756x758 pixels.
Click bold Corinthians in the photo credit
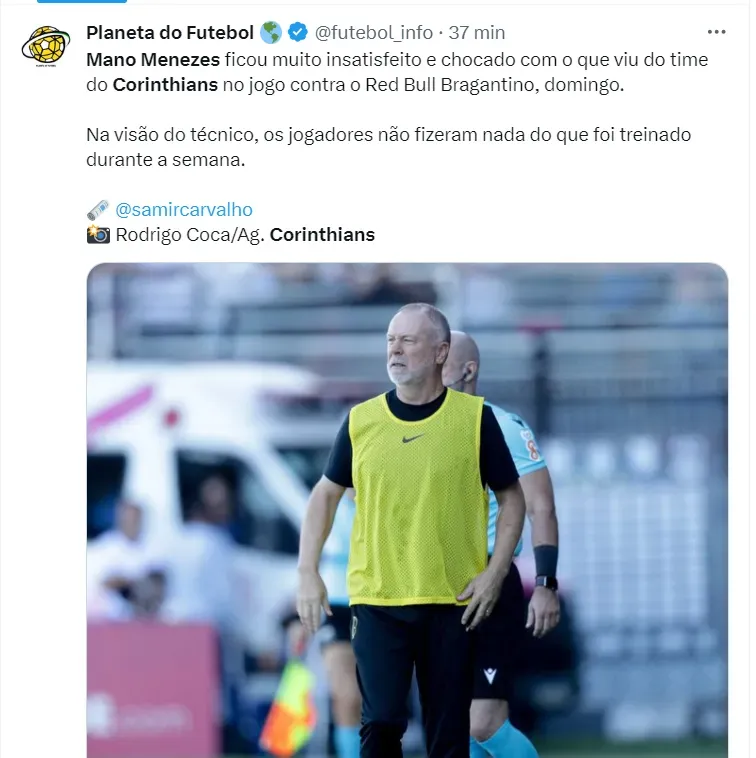(322, 235)
